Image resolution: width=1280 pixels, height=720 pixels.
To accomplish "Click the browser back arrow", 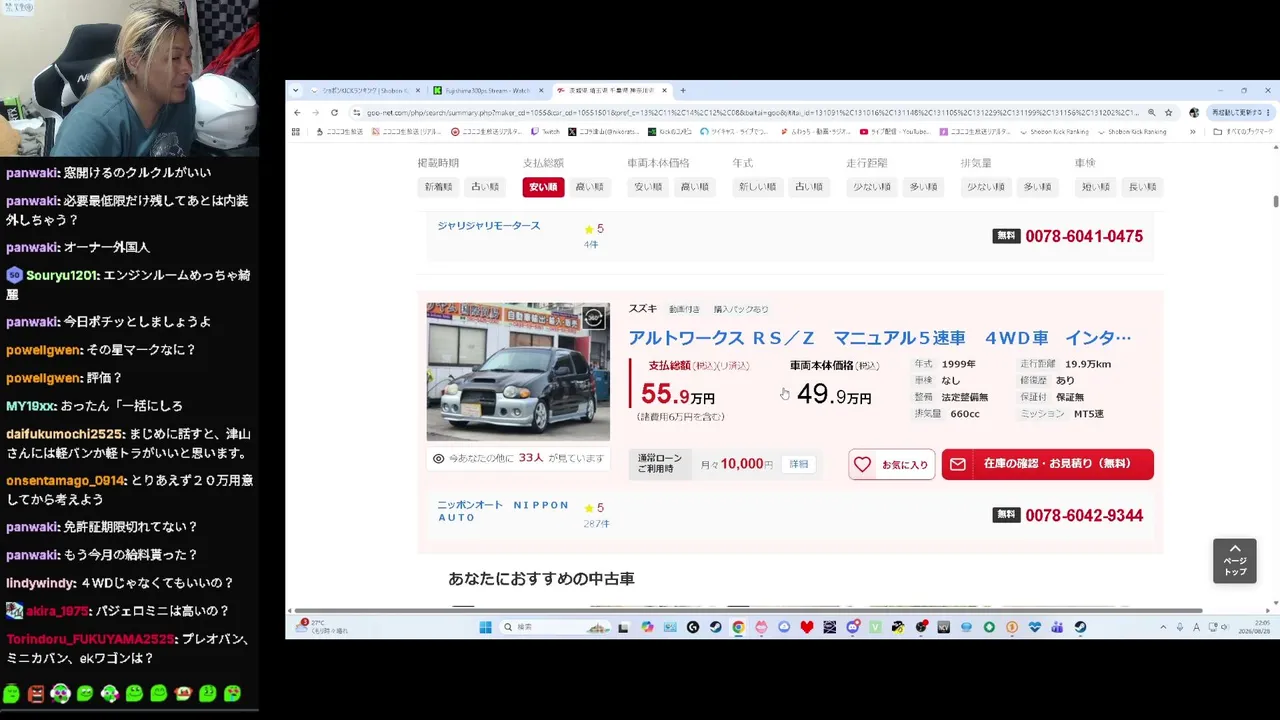I will point(296,113).
